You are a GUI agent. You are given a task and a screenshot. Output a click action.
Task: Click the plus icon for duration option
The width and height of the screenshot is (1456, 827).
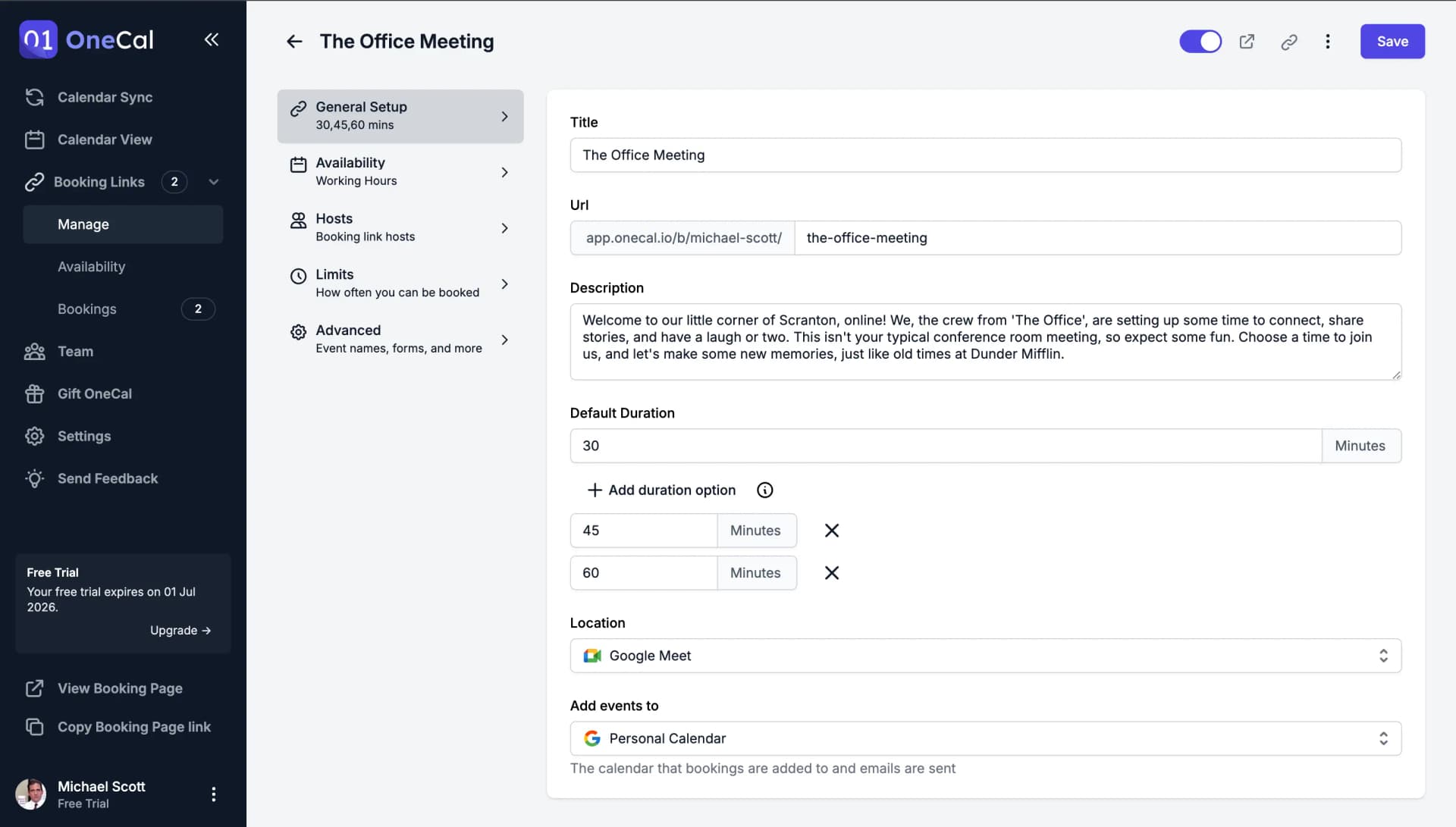(595, 490)
